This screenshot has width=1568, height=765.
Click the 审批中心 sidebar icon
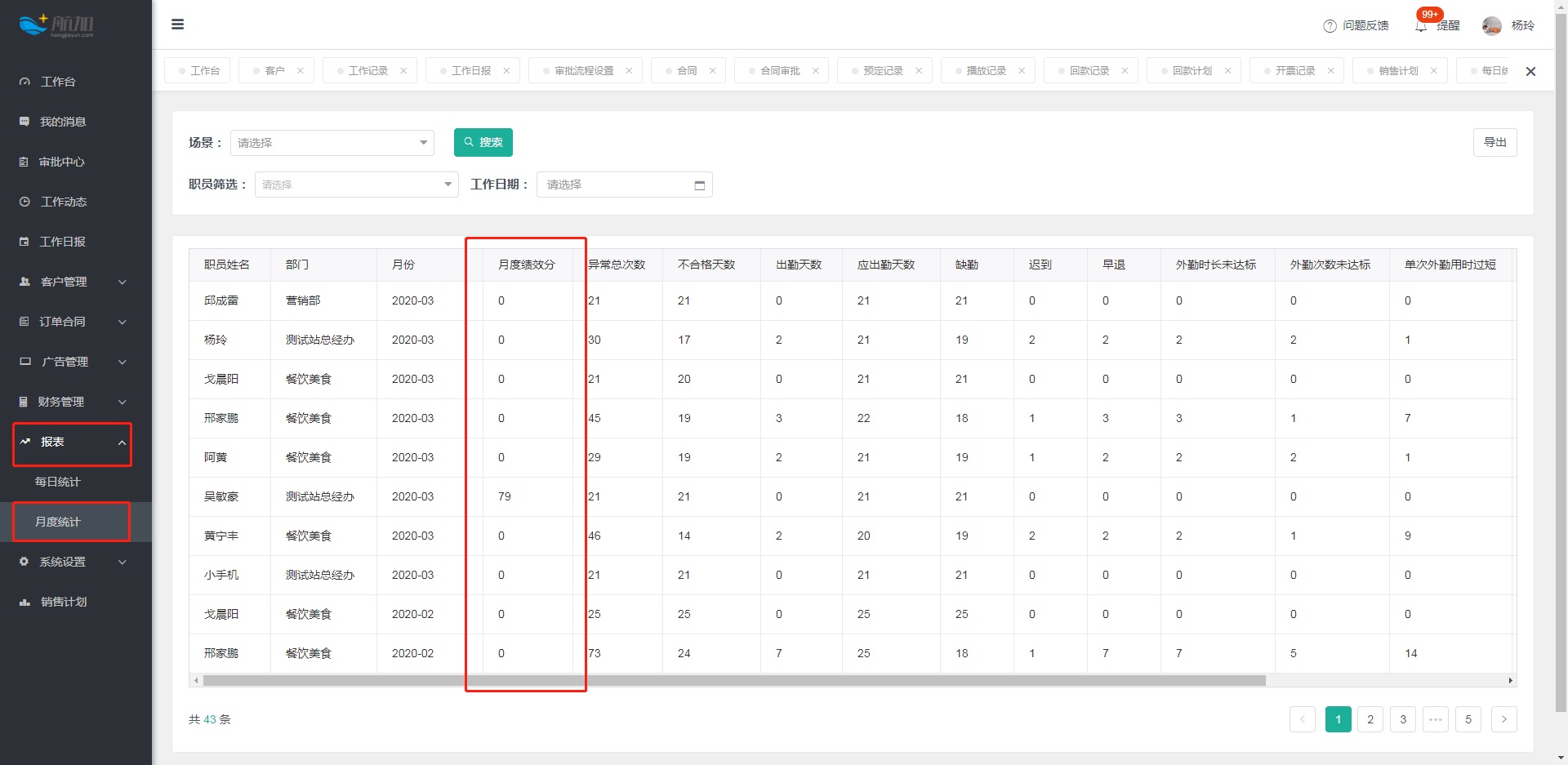point(24,162)
